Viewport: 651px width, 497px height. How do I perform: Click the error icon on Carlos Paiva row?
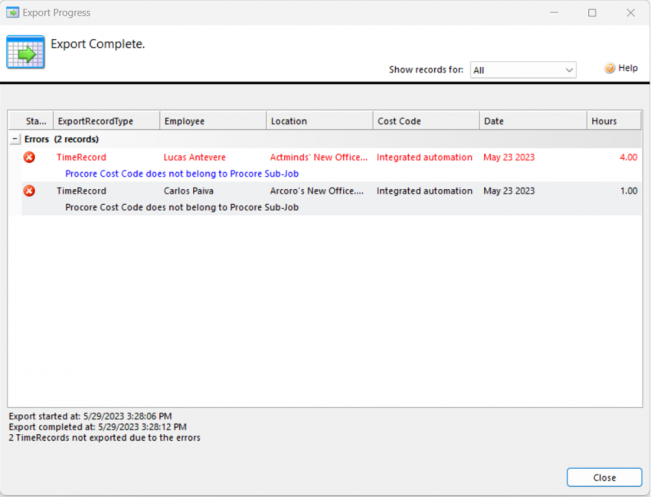click(29, 191)
